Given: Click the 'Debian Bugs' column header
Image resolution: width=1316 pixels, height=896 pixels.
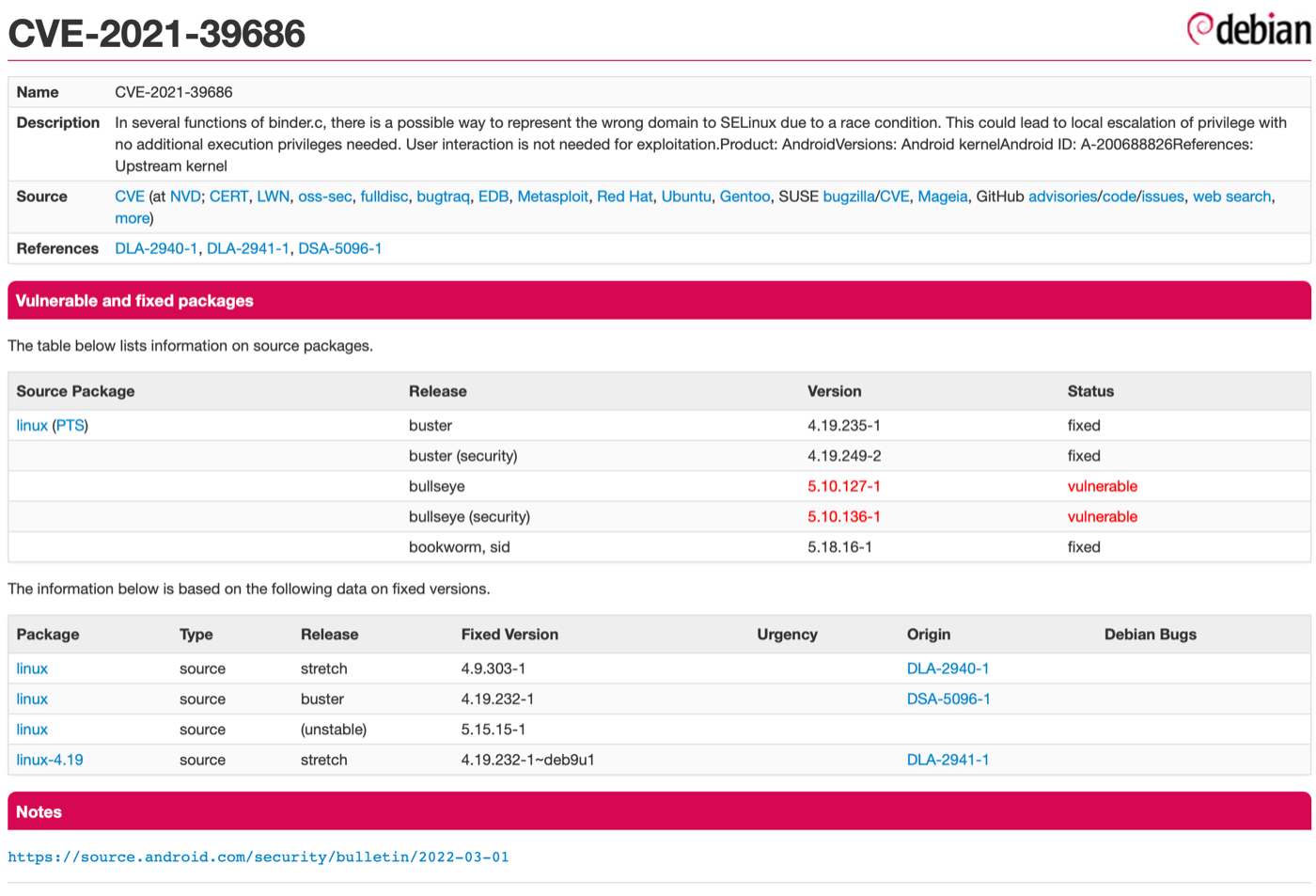Looking at the screenshot, I should pyautogui.click(x=1151, y=635).
